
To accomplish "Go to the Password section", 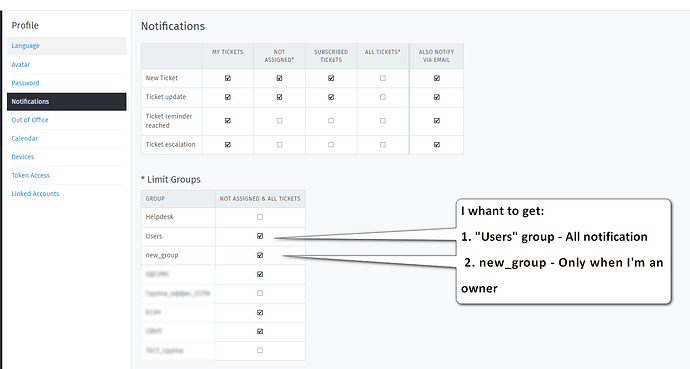I will (x=25, y=83).
